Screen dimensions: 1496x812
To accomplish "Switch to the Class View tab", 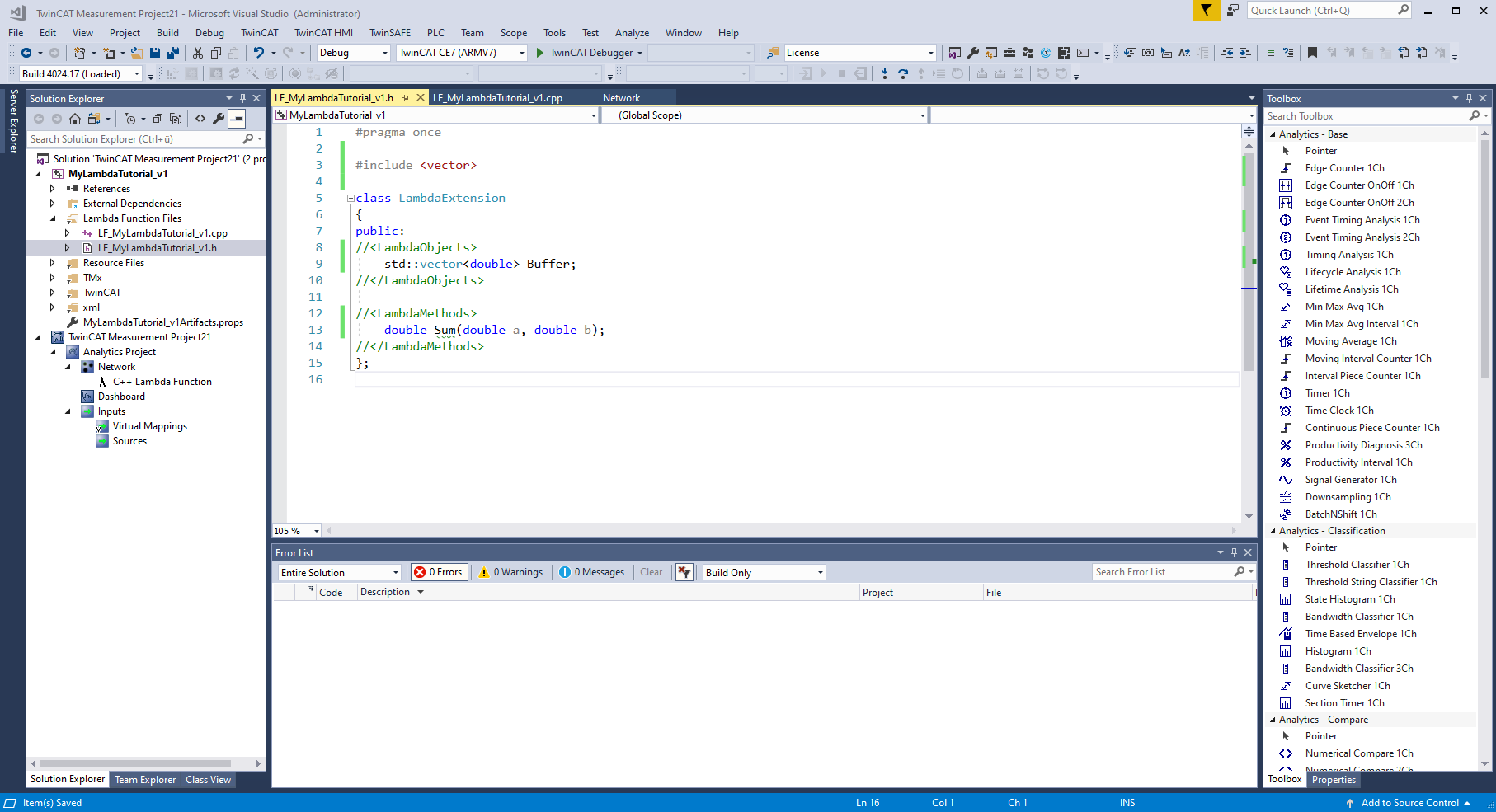I will (x=208, y=780).
